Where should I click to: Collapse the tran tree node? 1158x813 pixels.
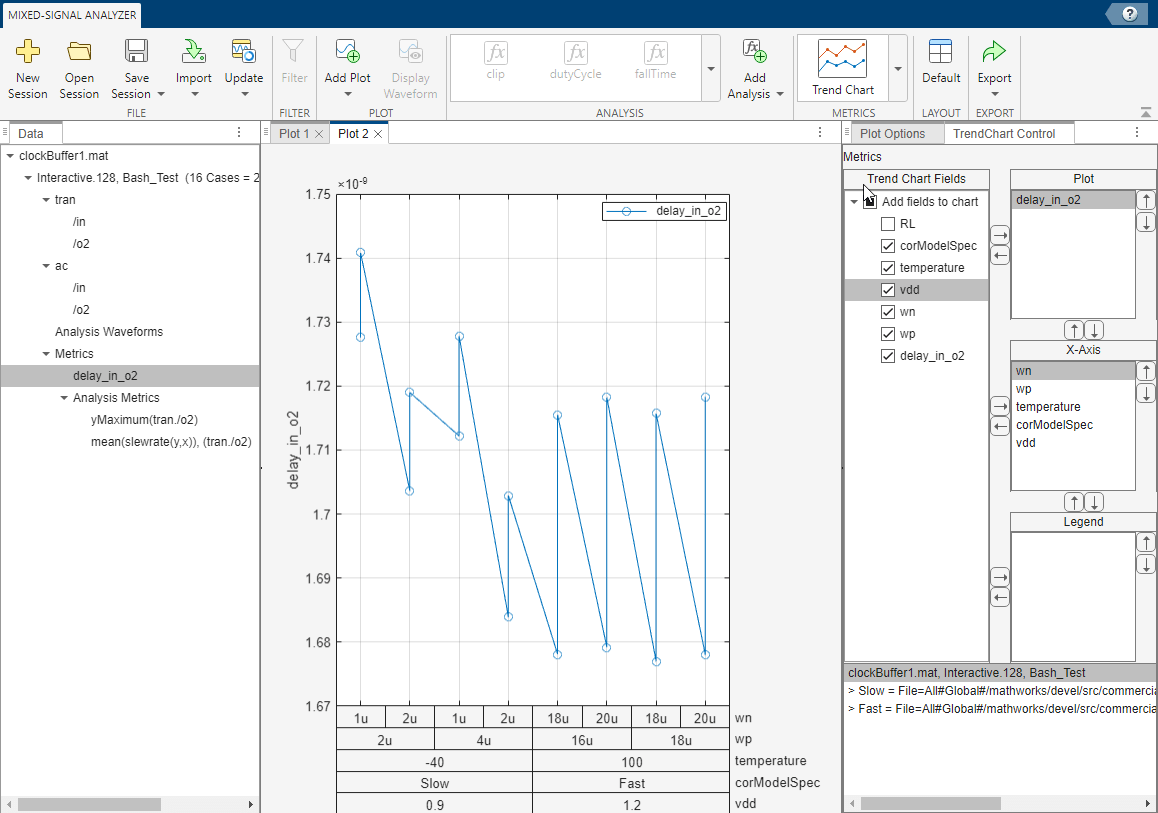(46, 200)
